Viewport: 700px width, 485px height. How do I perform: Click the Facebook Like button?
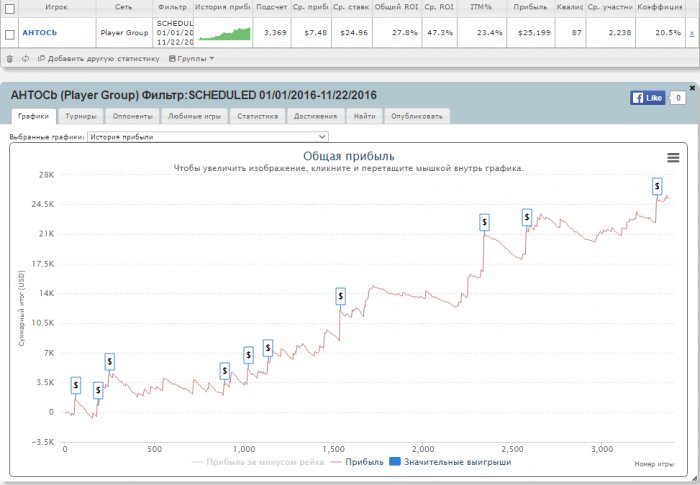[x=648, y=98]
